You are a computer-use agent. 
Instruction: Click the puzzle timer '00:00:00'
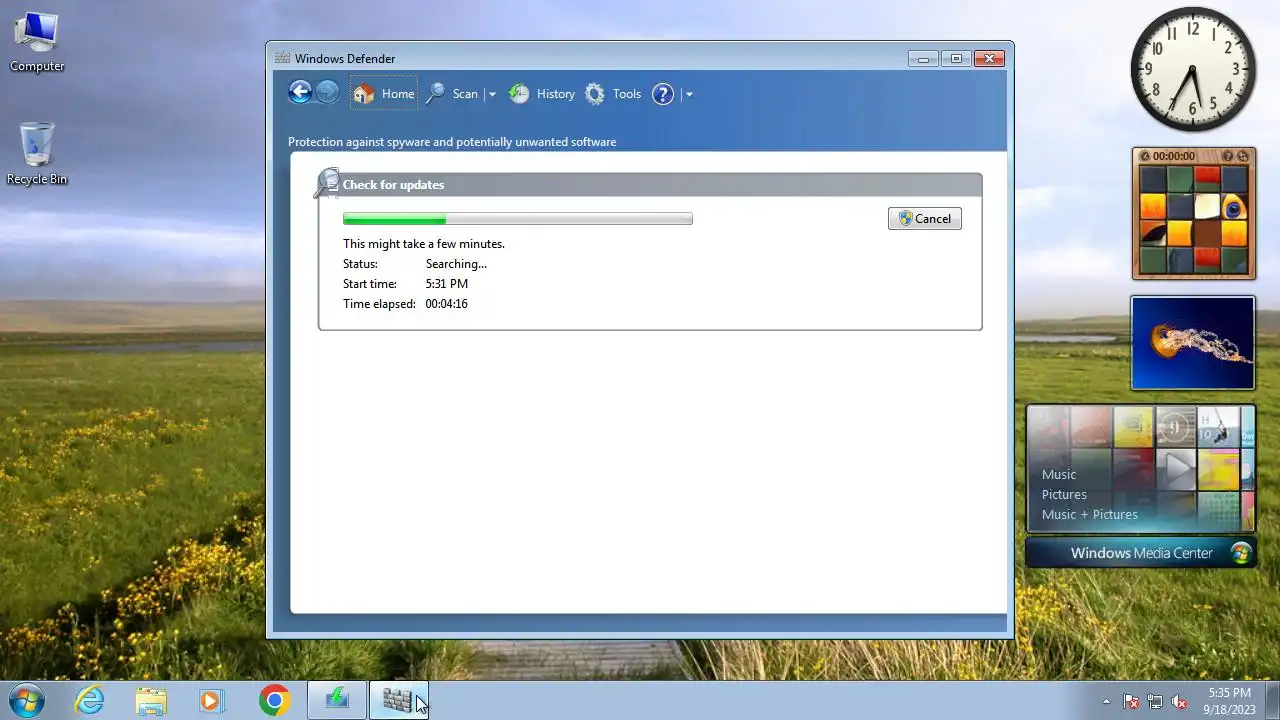coord(1174,156)
